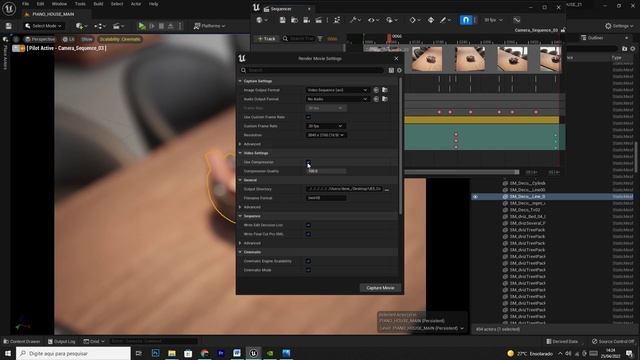Open the Resolution dropdown

(x=326, y=135)
